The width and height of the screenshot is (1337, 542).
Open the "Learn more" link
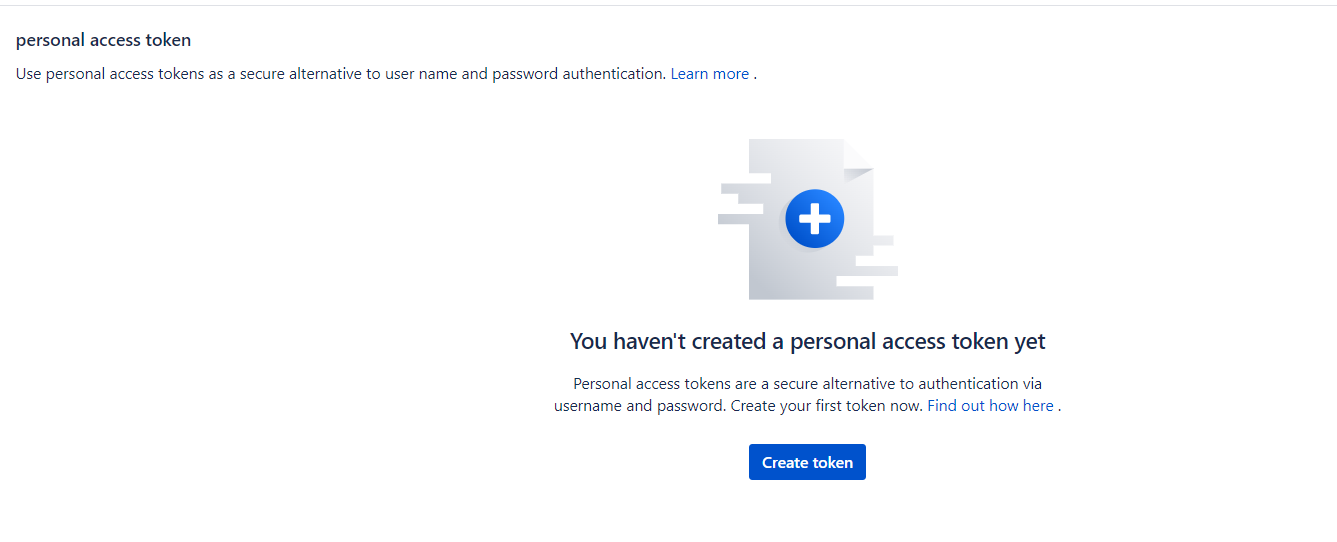[710, 74]
